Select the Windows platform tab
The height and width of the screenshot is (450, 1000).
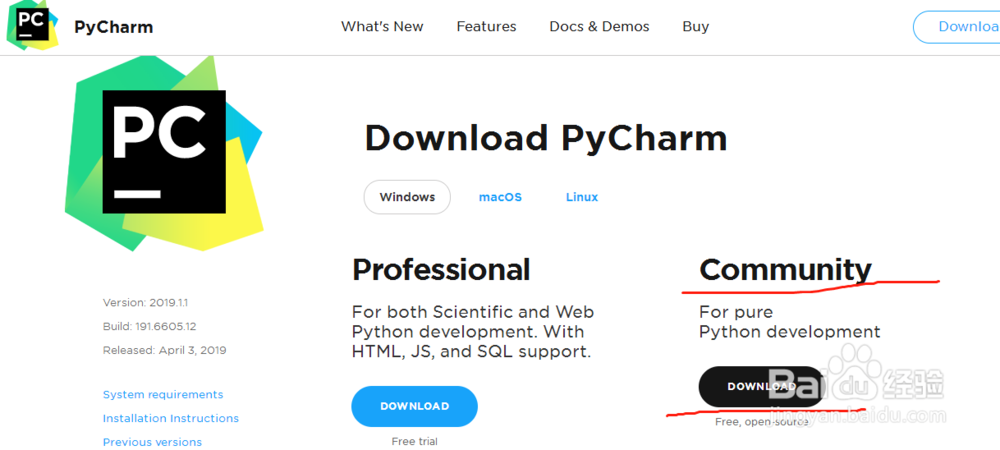(407, 197)
